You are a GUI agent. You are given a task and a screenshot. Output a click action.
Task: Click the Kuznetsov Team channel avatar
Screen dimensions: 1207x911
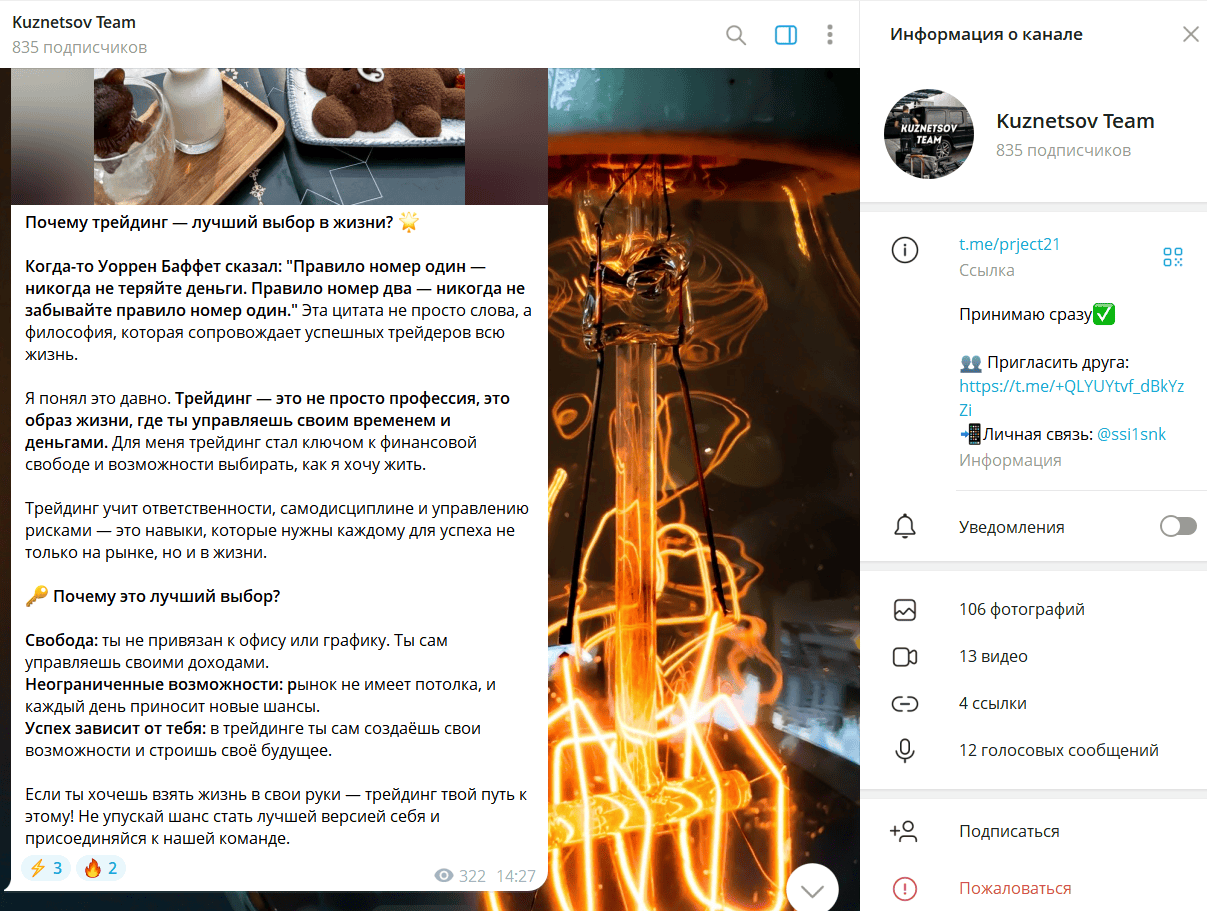coord(929,134)
